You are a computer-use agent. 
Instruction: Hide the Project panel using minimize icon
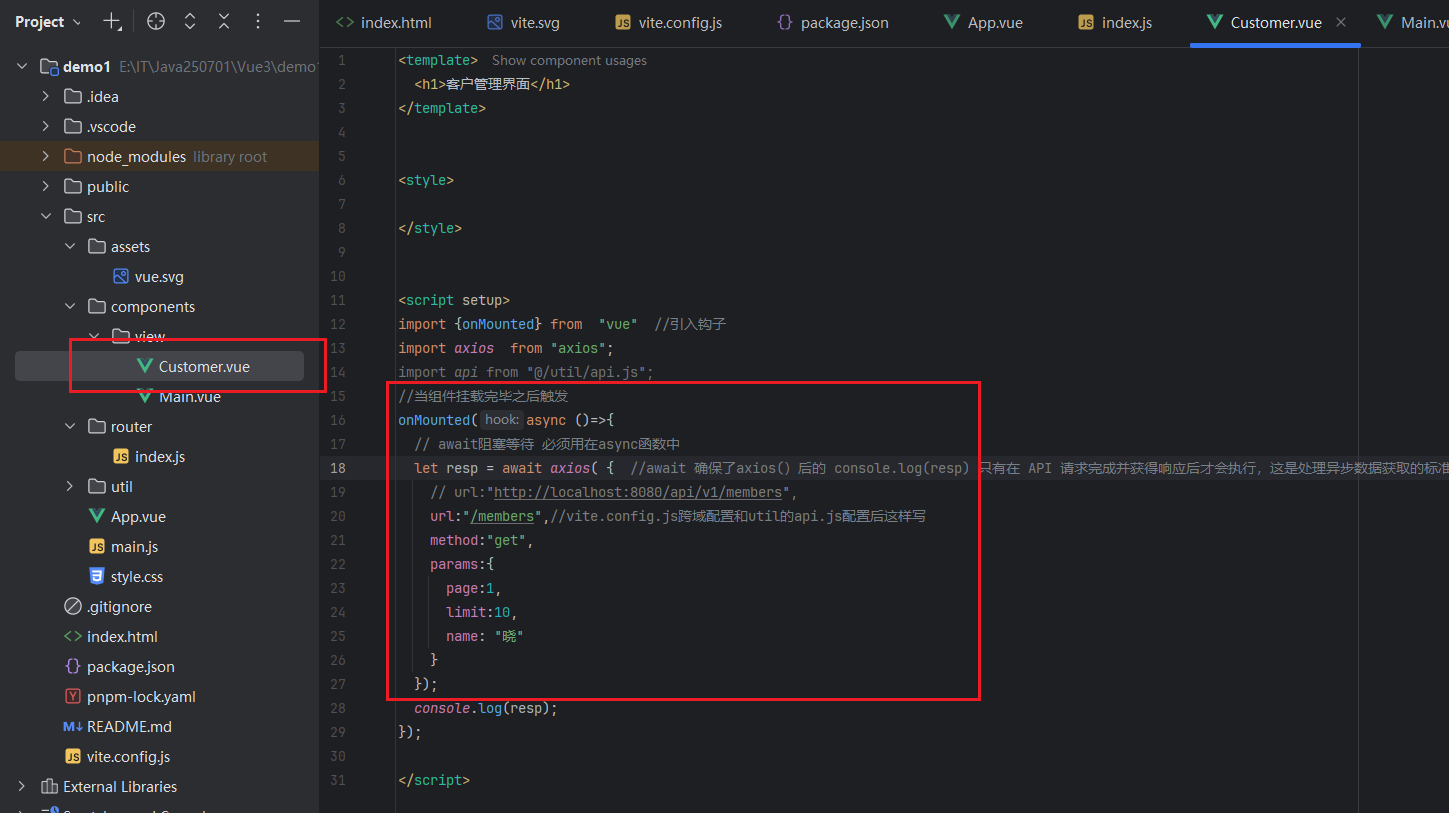[x=292, y=22]
